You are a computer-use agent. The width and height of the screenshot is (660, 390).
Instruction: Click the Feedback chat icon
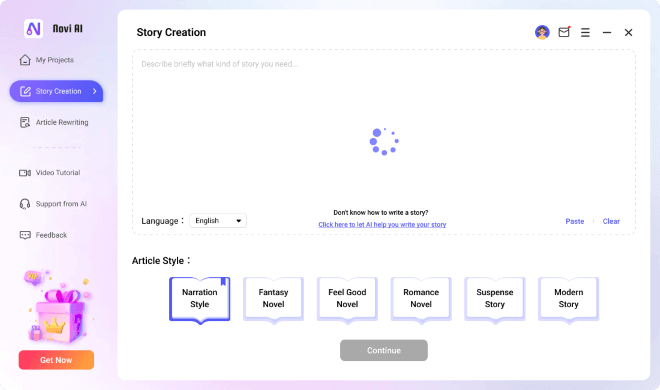point(25,235)
